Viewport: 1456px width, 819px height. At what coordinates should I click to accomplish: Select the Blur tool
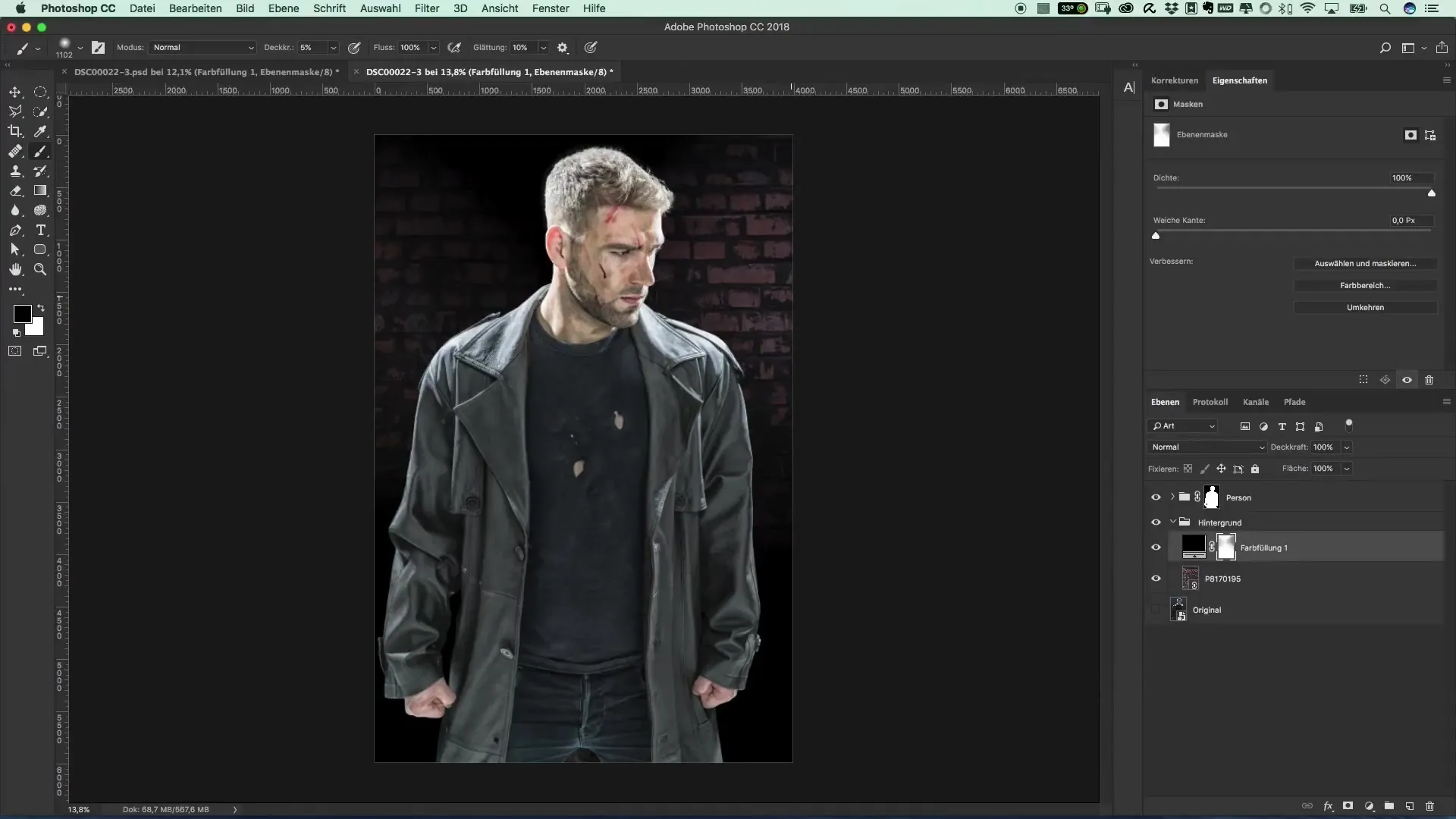tap(15, 210)
